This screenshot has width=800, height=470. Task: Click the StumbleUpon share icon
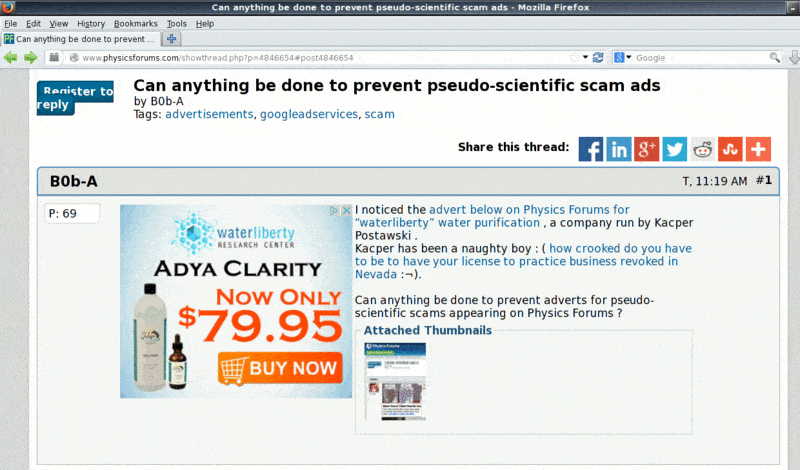730,149
